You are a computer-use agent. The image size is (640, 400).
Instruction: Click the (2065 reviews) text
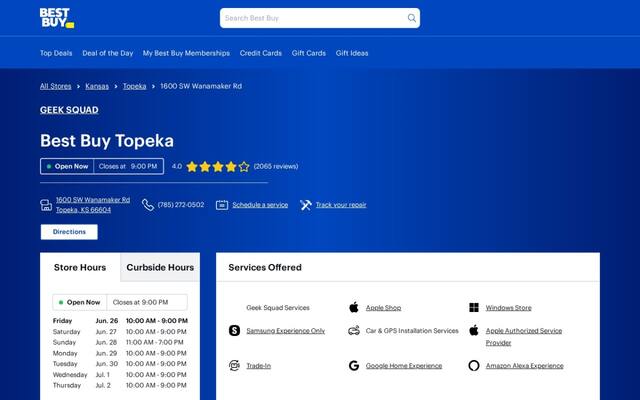pyautogui.click(x=276, y=166)
